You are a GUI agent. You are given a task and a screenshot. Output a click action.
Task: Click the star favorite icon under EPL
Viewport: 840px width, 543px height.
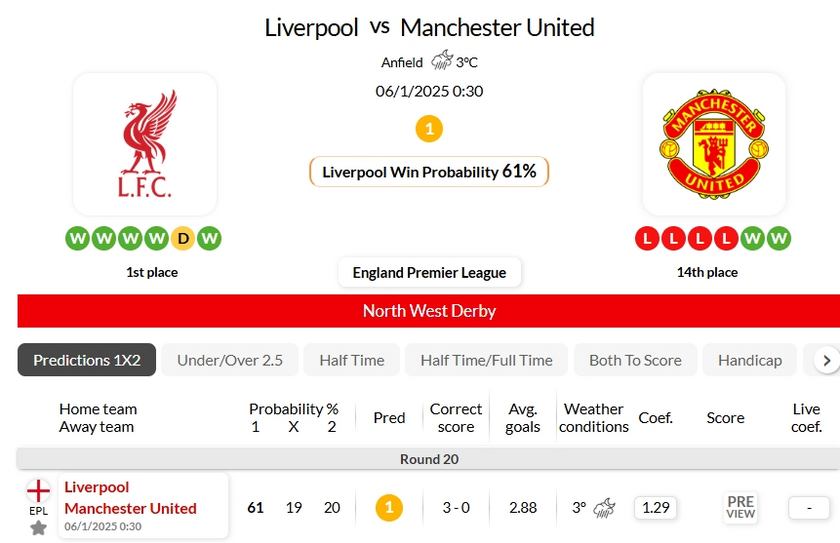(x=38, y=528)
